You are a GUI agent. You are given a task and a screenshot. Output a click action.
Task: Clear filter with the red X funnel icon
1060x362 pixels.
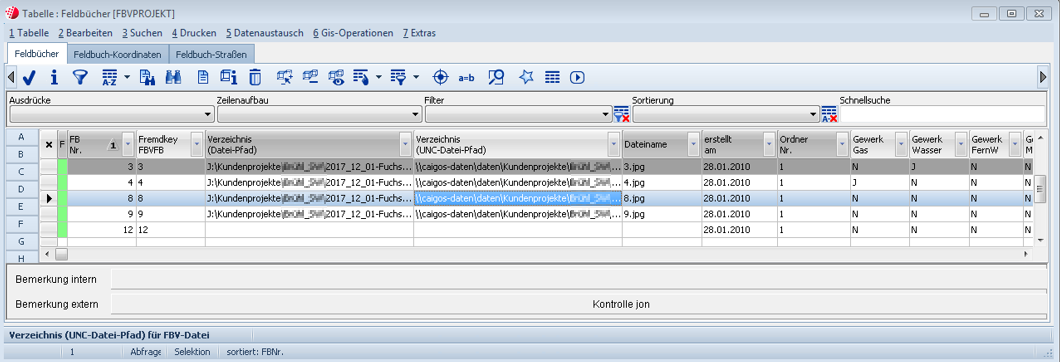tap(621, 114)
